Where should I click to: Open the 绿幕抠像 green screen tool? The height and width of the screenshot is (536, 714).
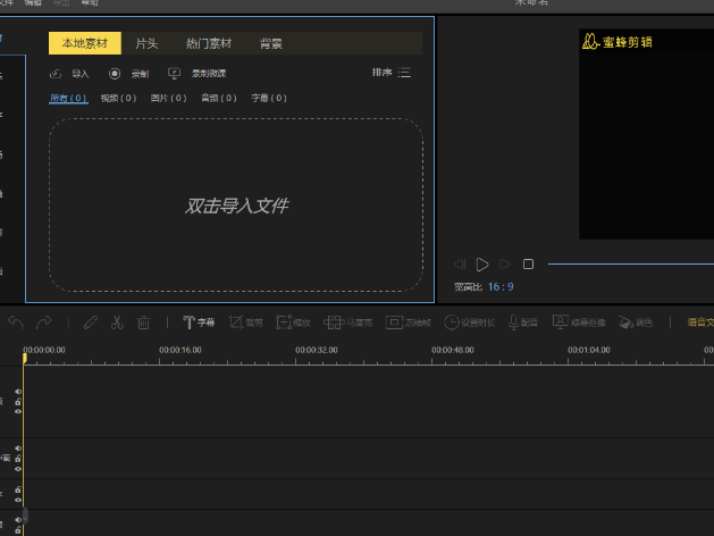point(579,322)
